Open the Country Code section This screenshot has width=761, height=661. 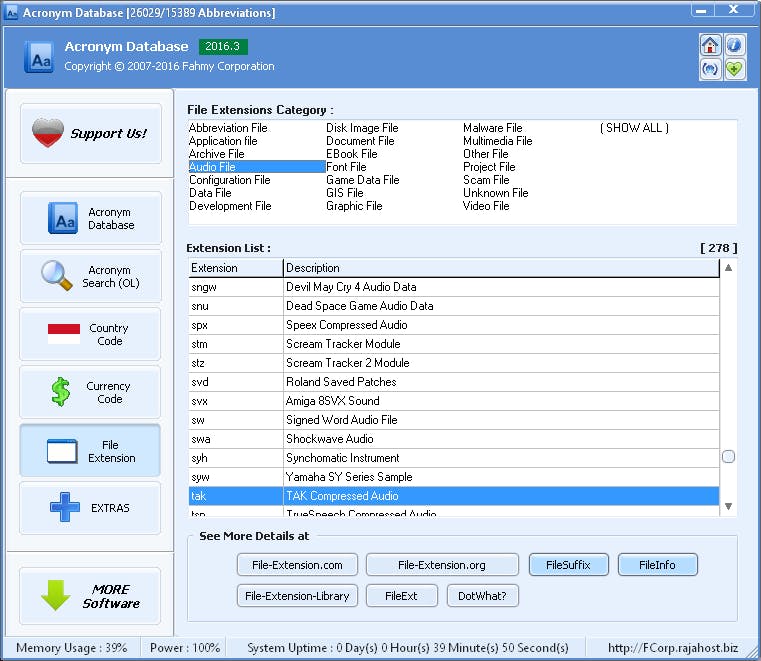[91, 334]
